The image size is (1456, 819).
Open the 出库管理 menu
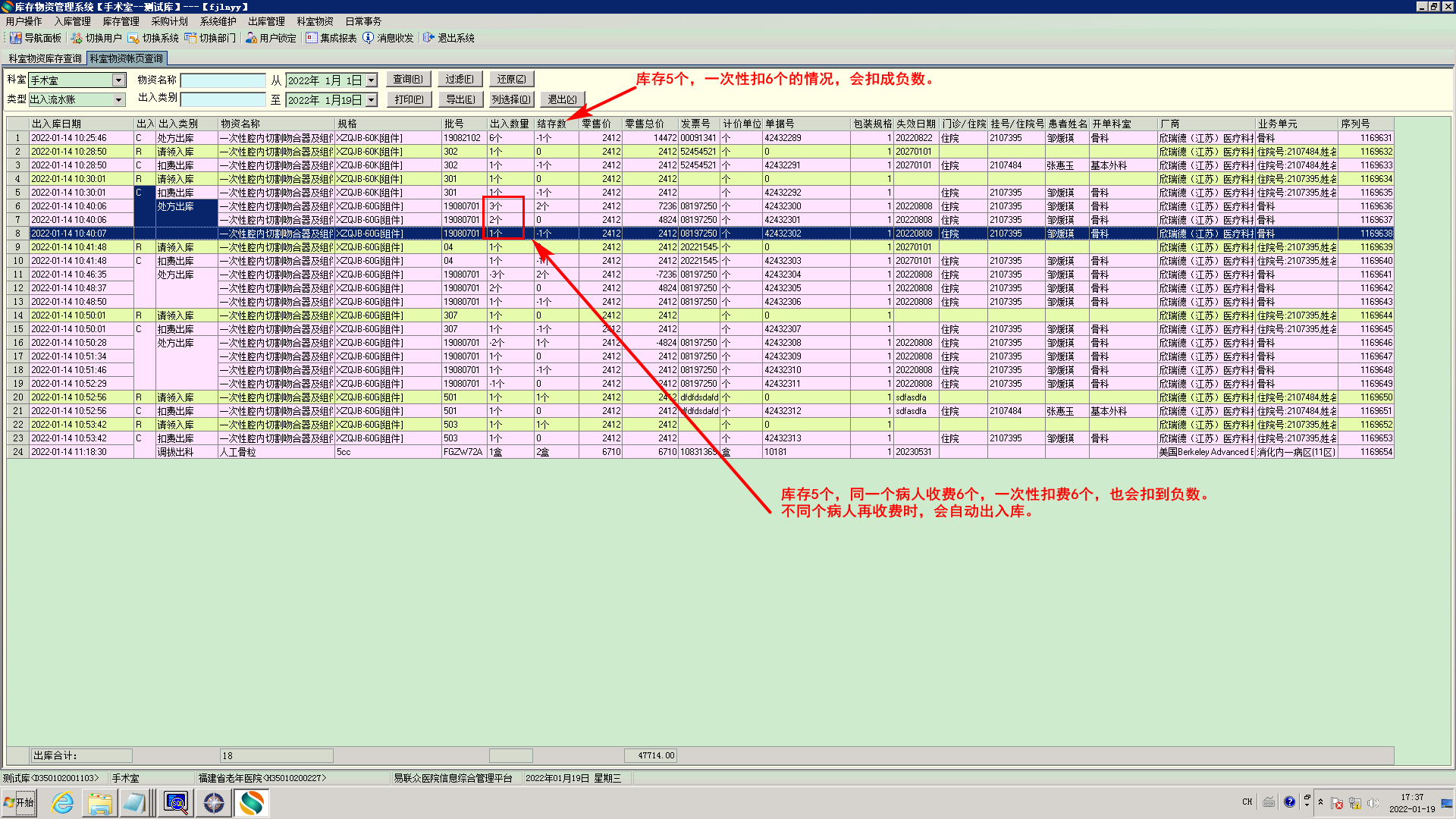coord(266,21)
